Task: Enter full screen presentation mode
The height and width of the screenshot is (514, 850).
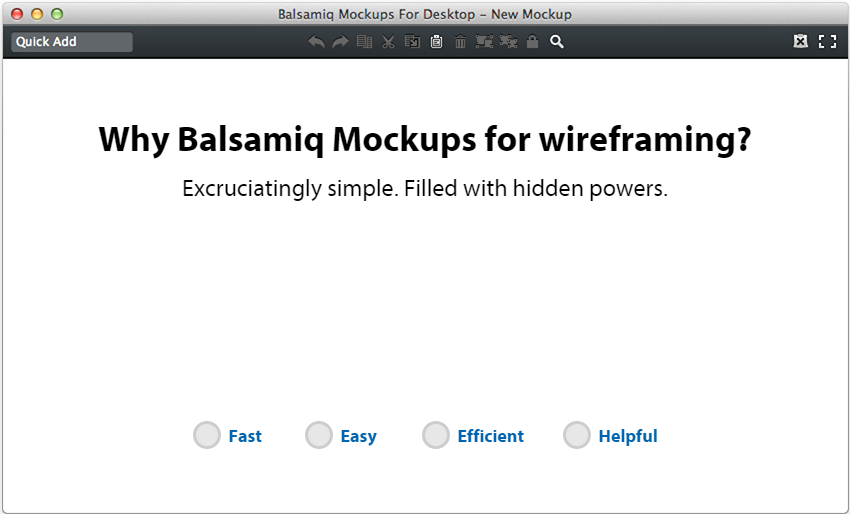Action: 827,42
